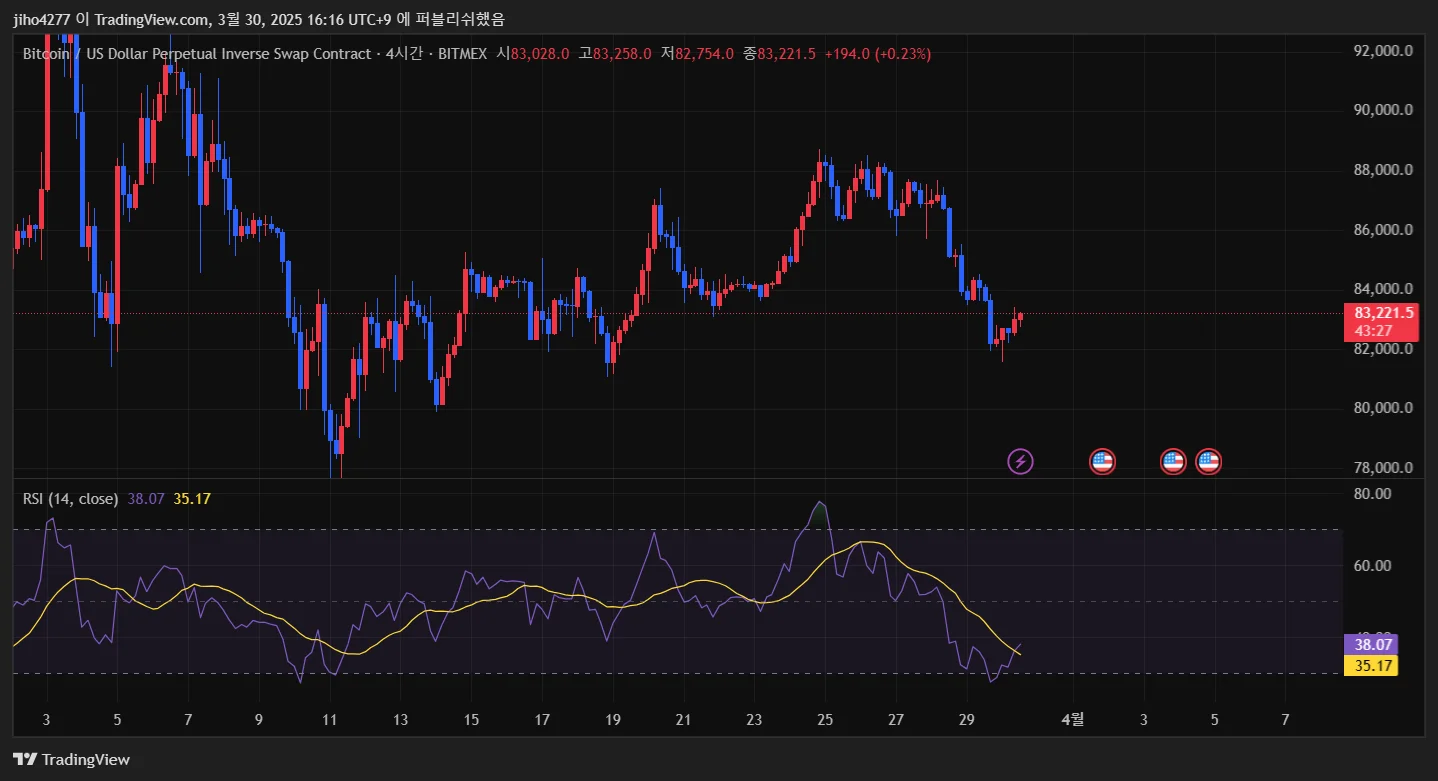Image resolution: width=1438 pixels, height=781 pixels.
Task: Click the purple 38.07 tag on RSI axis
Action: 1370,645
